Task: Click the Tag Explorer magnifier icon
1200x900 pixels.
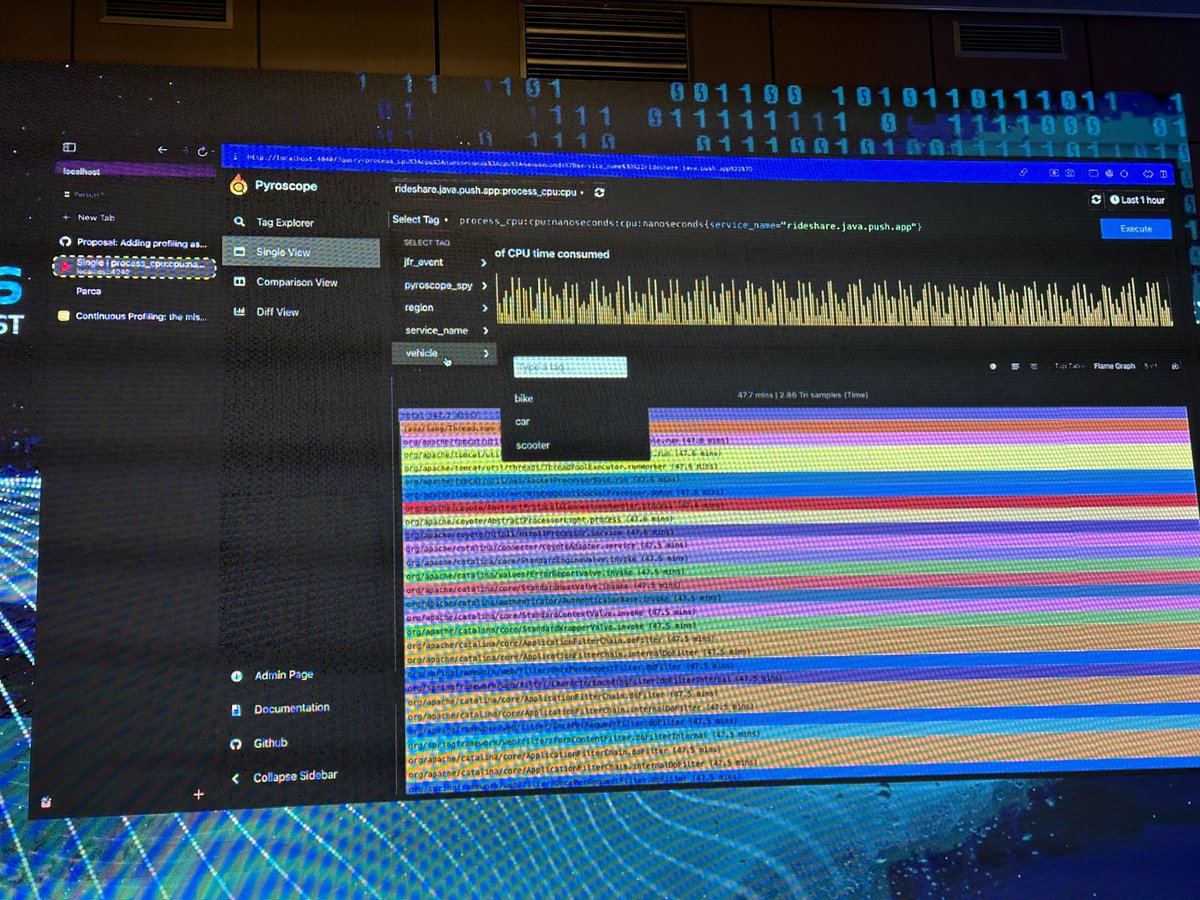Action: (239, 222)
